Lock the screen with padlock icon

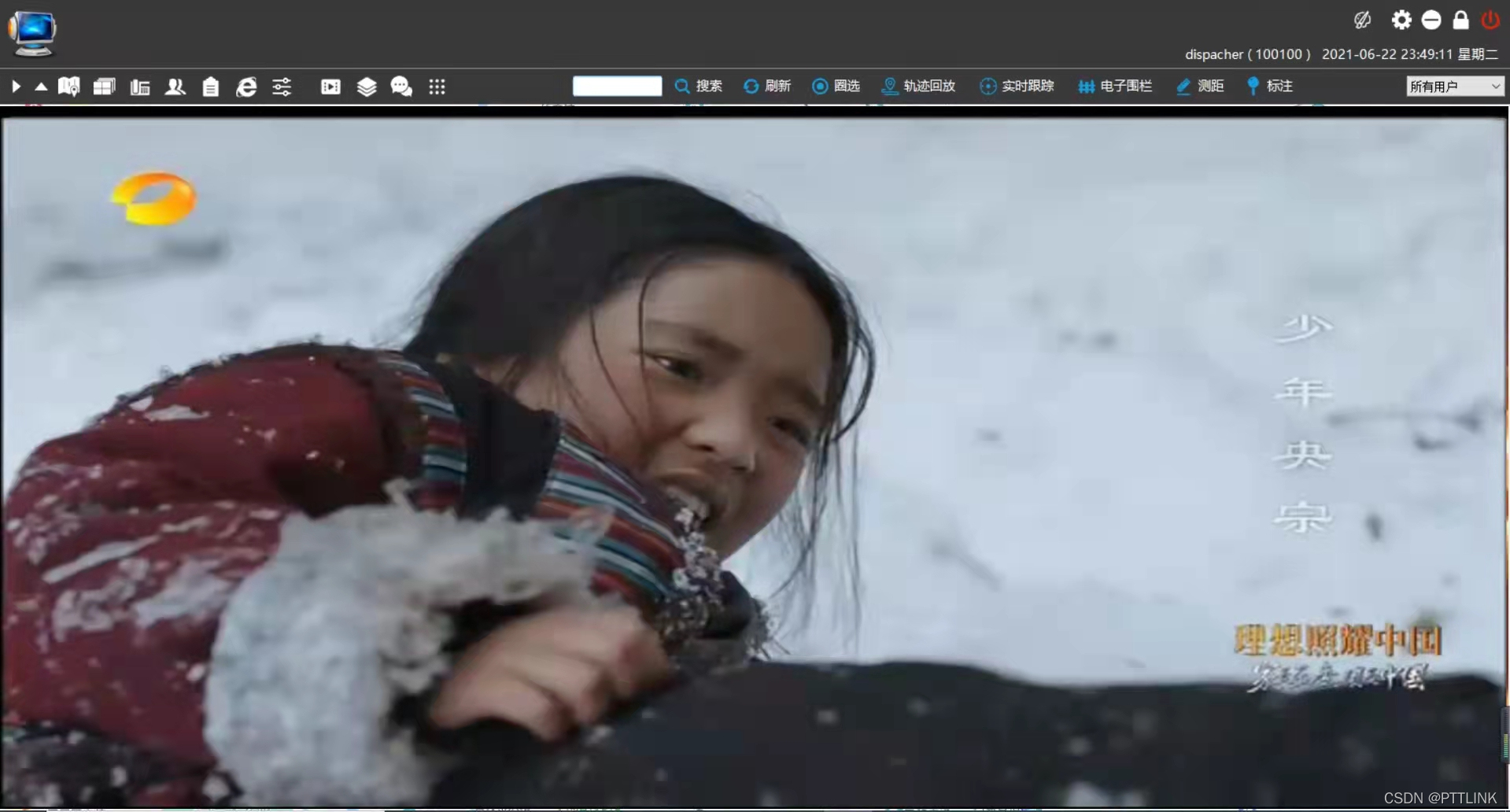[1460, 20]
